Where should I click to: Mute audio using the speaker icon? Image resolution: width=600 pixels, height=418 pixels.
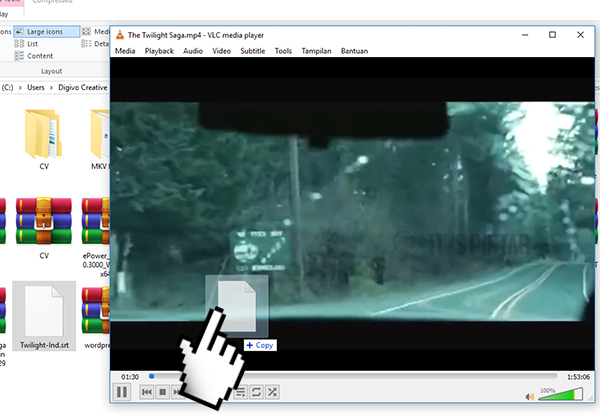(x=530, y=397)
